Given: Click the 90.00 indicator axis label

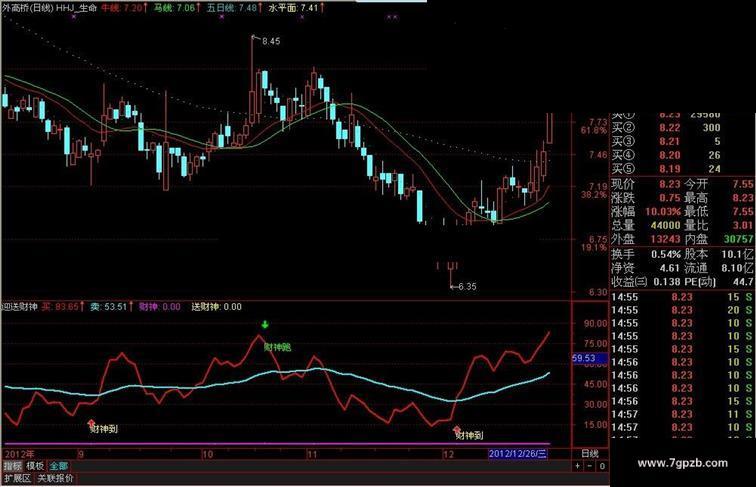Looking at the screenshot, I should pos(595,324).
